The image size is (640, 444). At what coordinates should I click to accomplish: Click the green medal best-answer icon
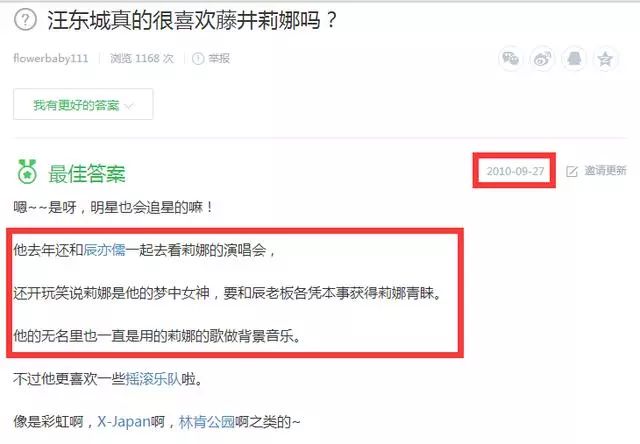27,171
